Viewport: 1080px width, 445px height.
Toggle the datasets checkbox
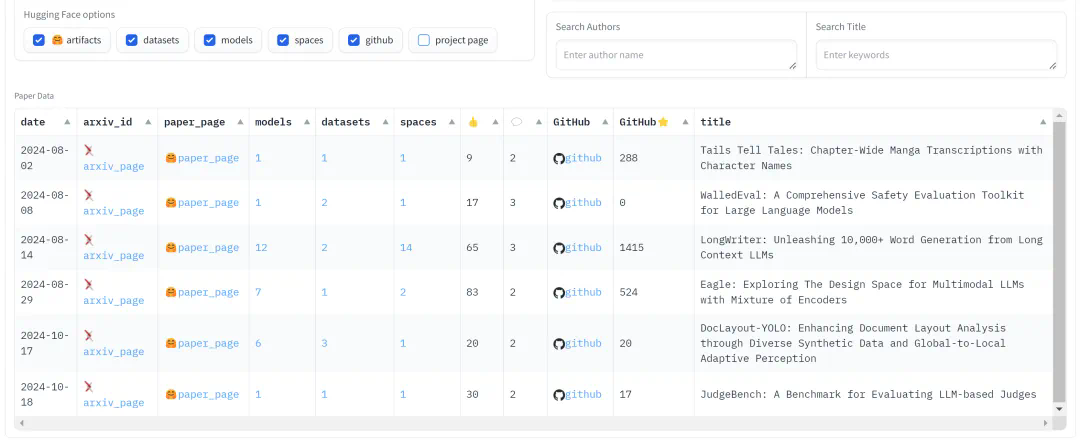coord(130,41)
